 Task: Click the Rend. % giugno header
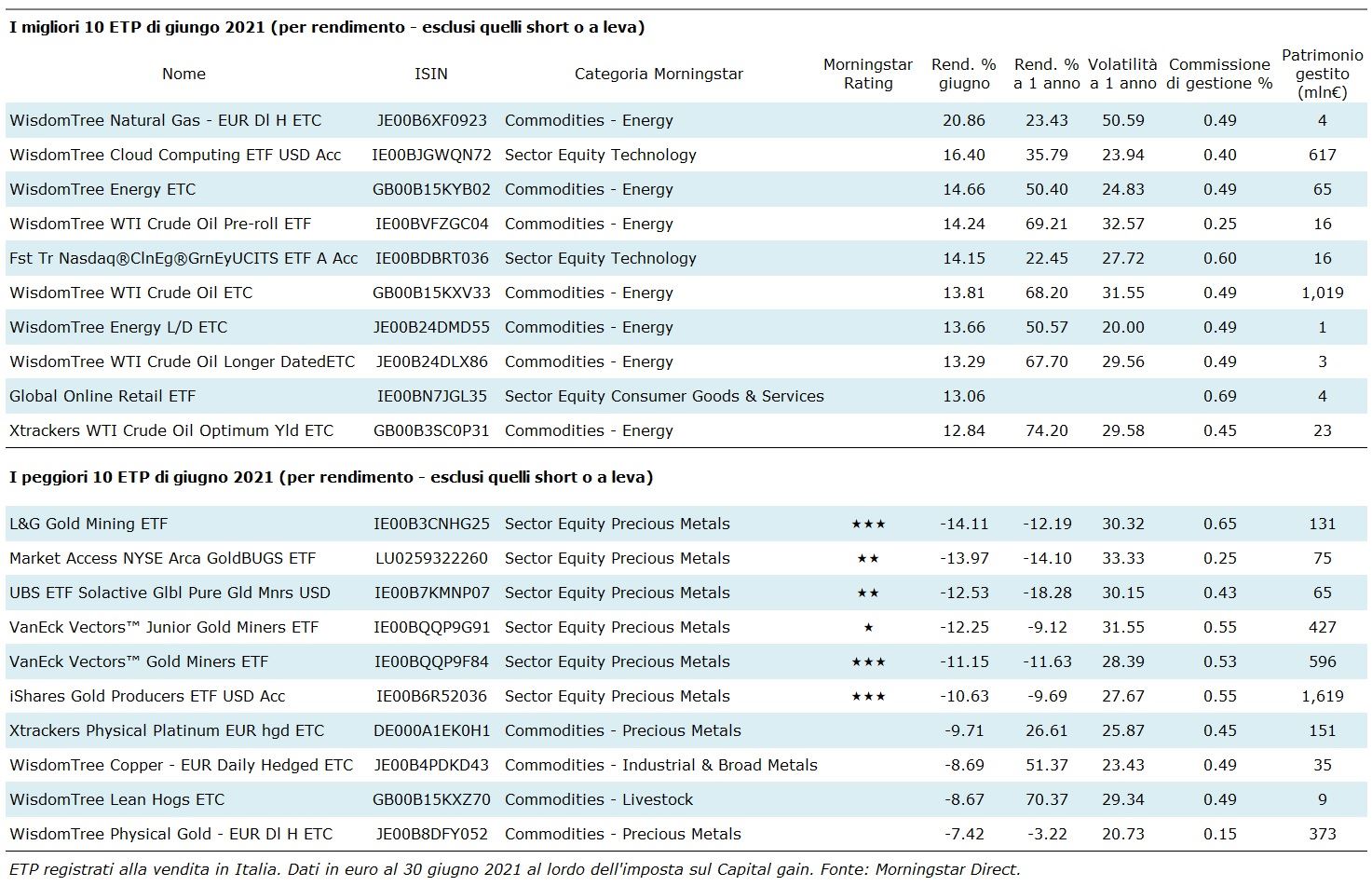coord(963,74)
